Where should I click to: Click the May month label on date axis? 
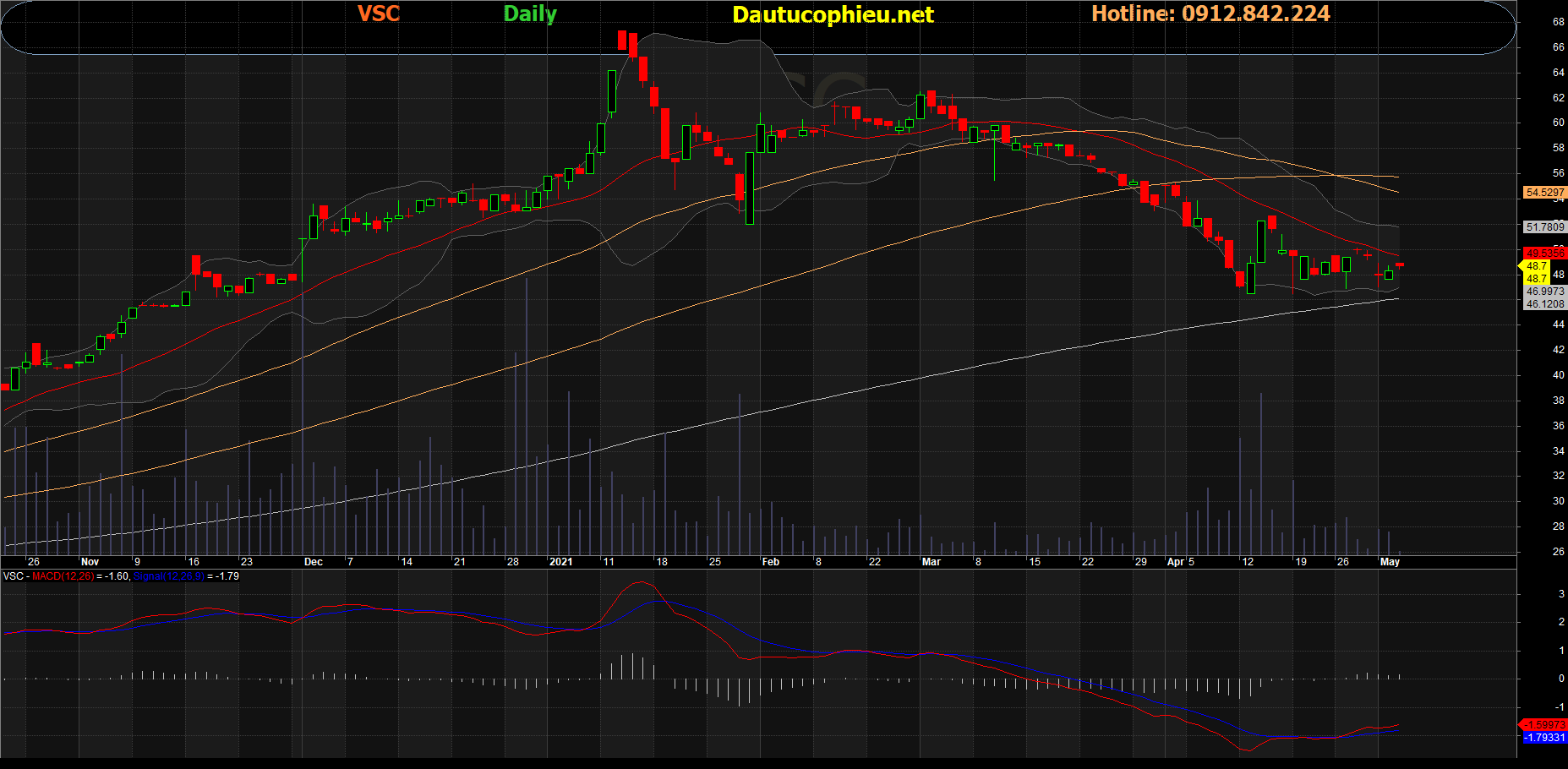point(1390,562)
